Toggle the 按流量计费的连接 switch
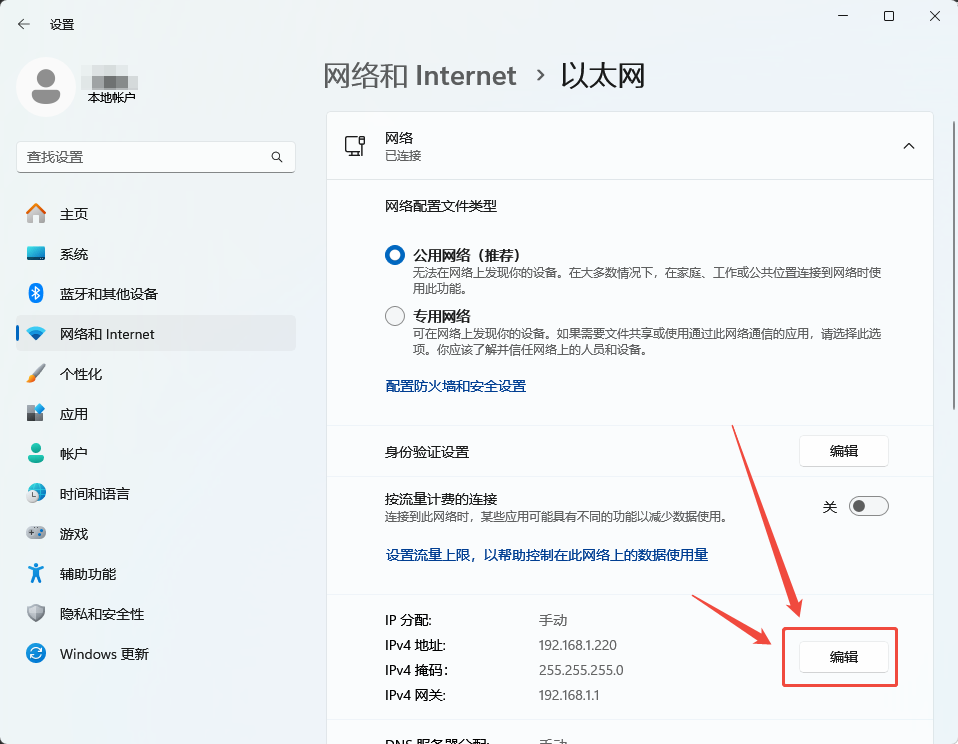Screen dimensions: 958x744 868,506
